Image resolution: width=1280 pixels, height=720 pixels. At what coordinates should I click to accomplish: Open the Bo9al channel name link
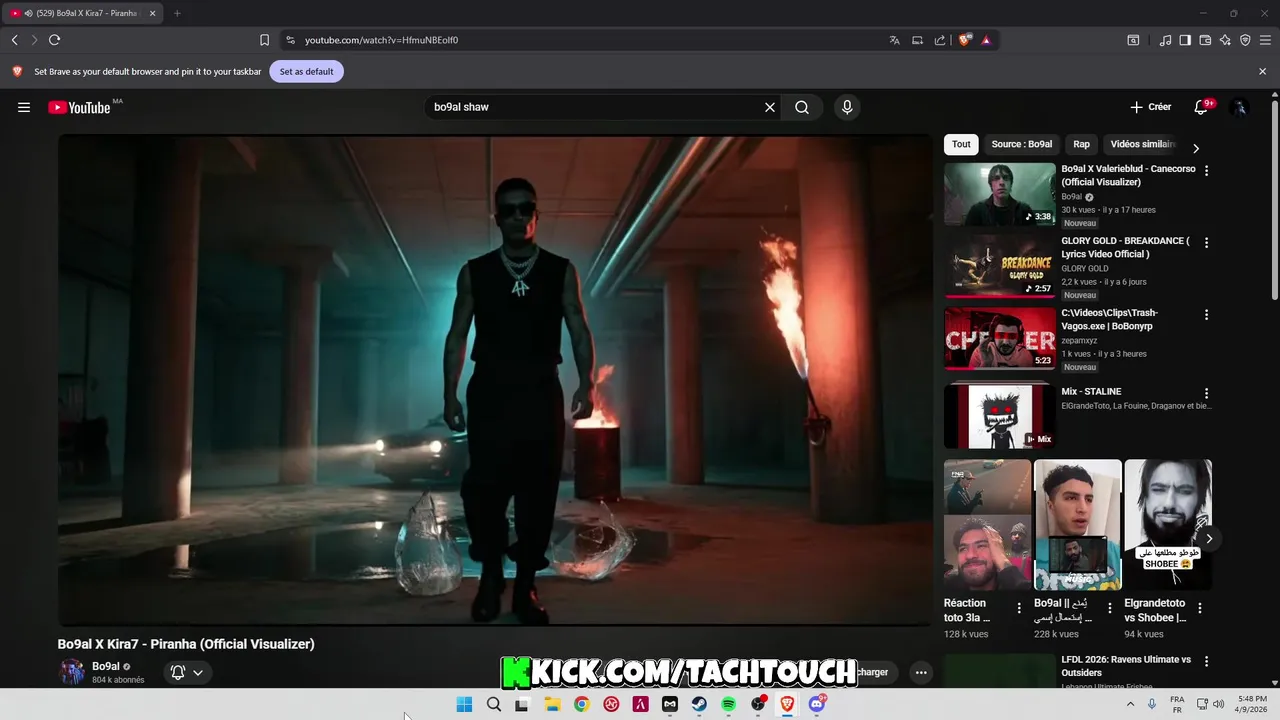click(x=106, y=667)
